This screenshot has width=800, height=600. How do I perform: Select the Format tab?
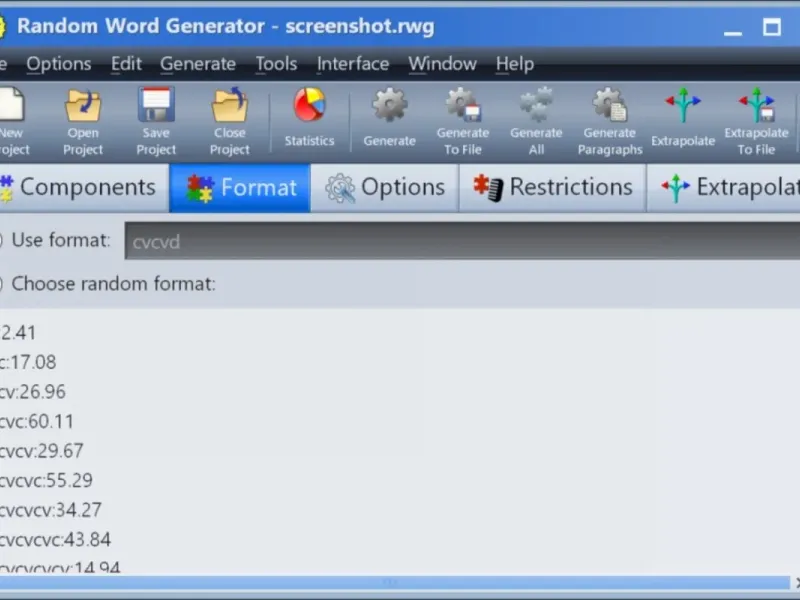(x=240, y=187)
